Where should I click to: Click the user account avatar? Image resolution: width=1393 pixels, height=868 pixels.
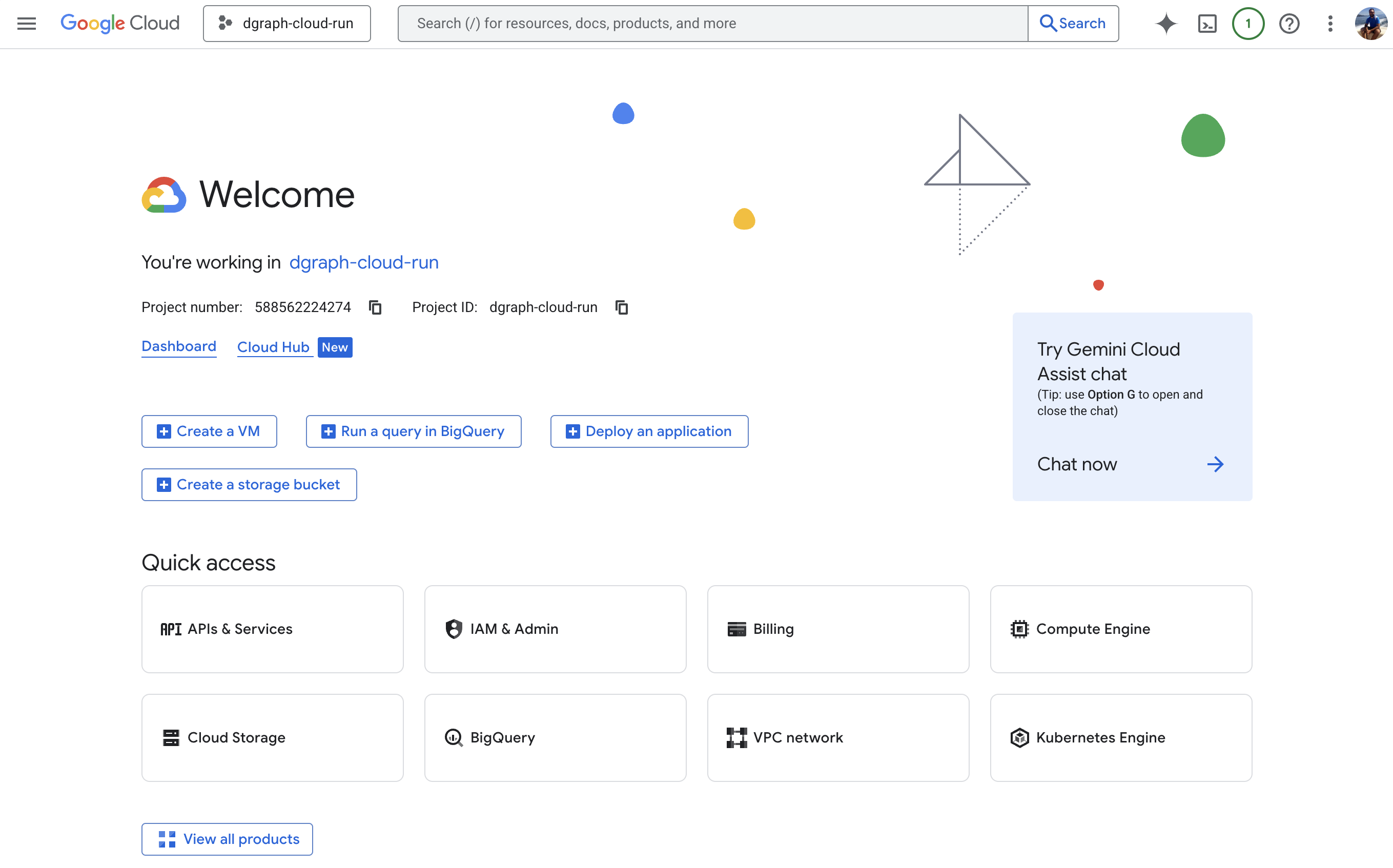pos(1370,24)
